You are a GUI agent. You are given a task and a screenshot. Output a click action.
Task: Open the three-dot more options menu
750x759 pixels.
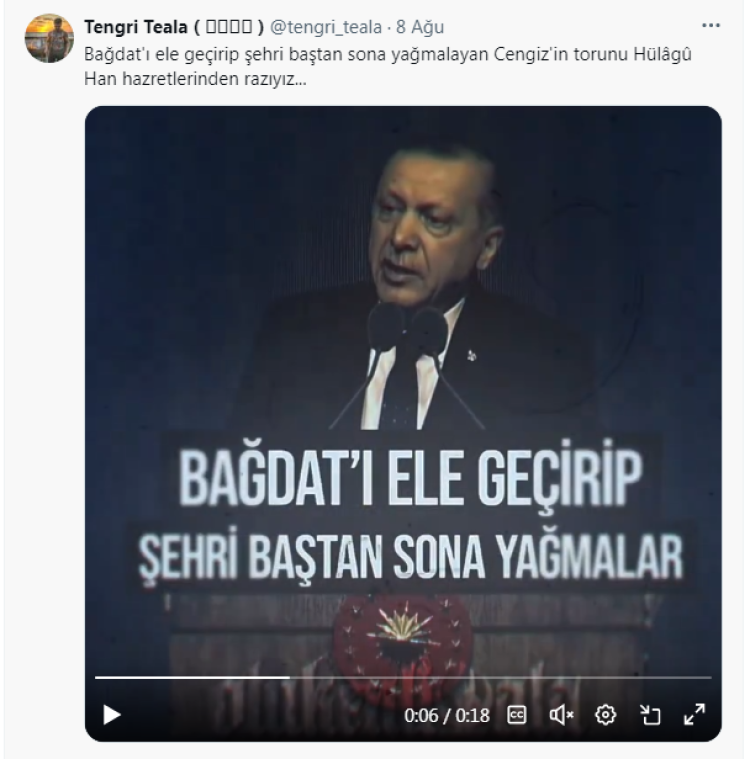[711, 26]
